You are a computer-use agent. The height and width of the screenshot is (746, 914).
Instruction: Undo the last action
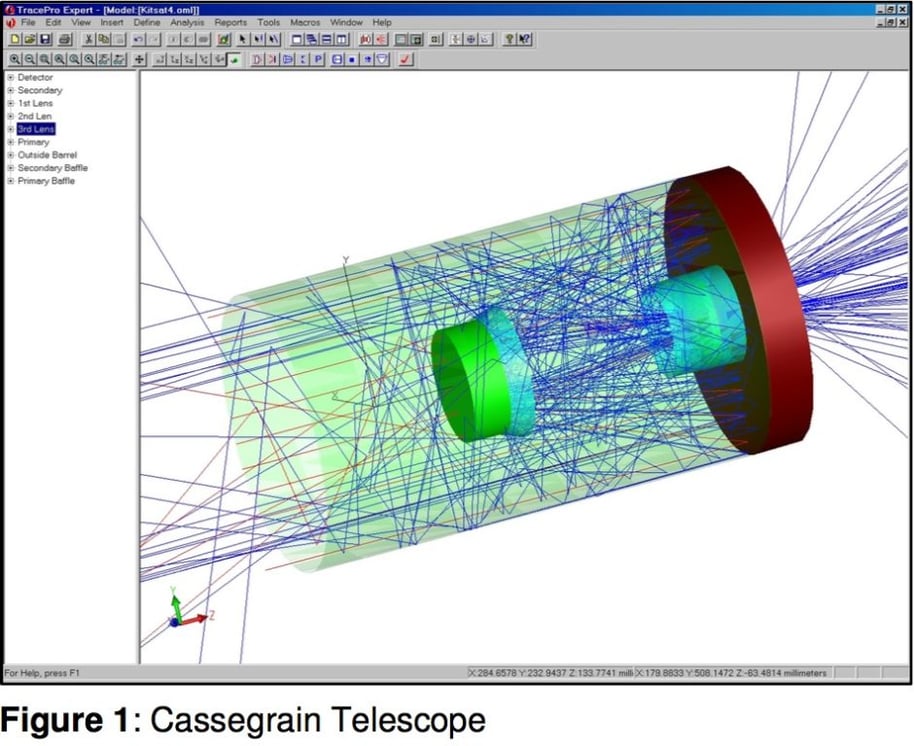[x=139, y=40]
